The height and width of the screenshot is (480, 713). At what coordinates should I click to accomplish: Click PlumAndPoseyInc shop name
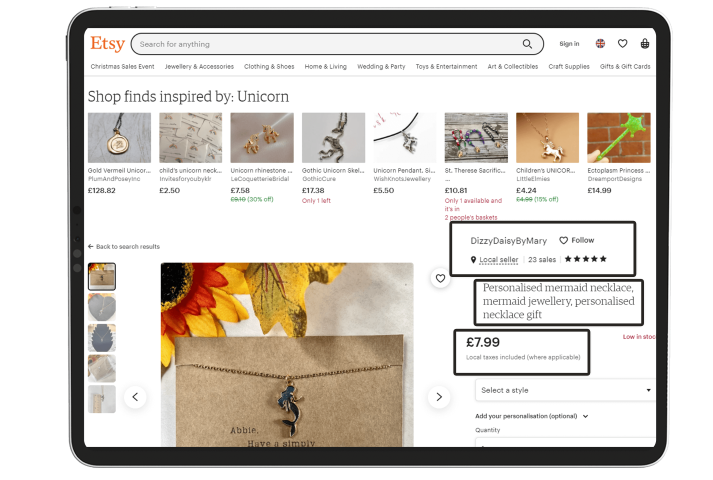pyautogui.click(x=114, y=179)
